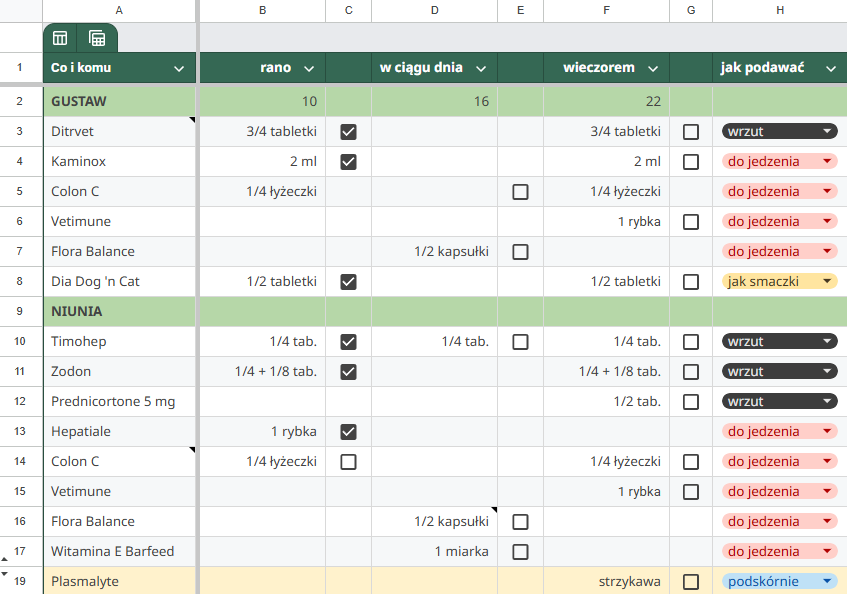
Task: Tick the morning checkbox in row 14 Colon C
Action: (348, 462)
